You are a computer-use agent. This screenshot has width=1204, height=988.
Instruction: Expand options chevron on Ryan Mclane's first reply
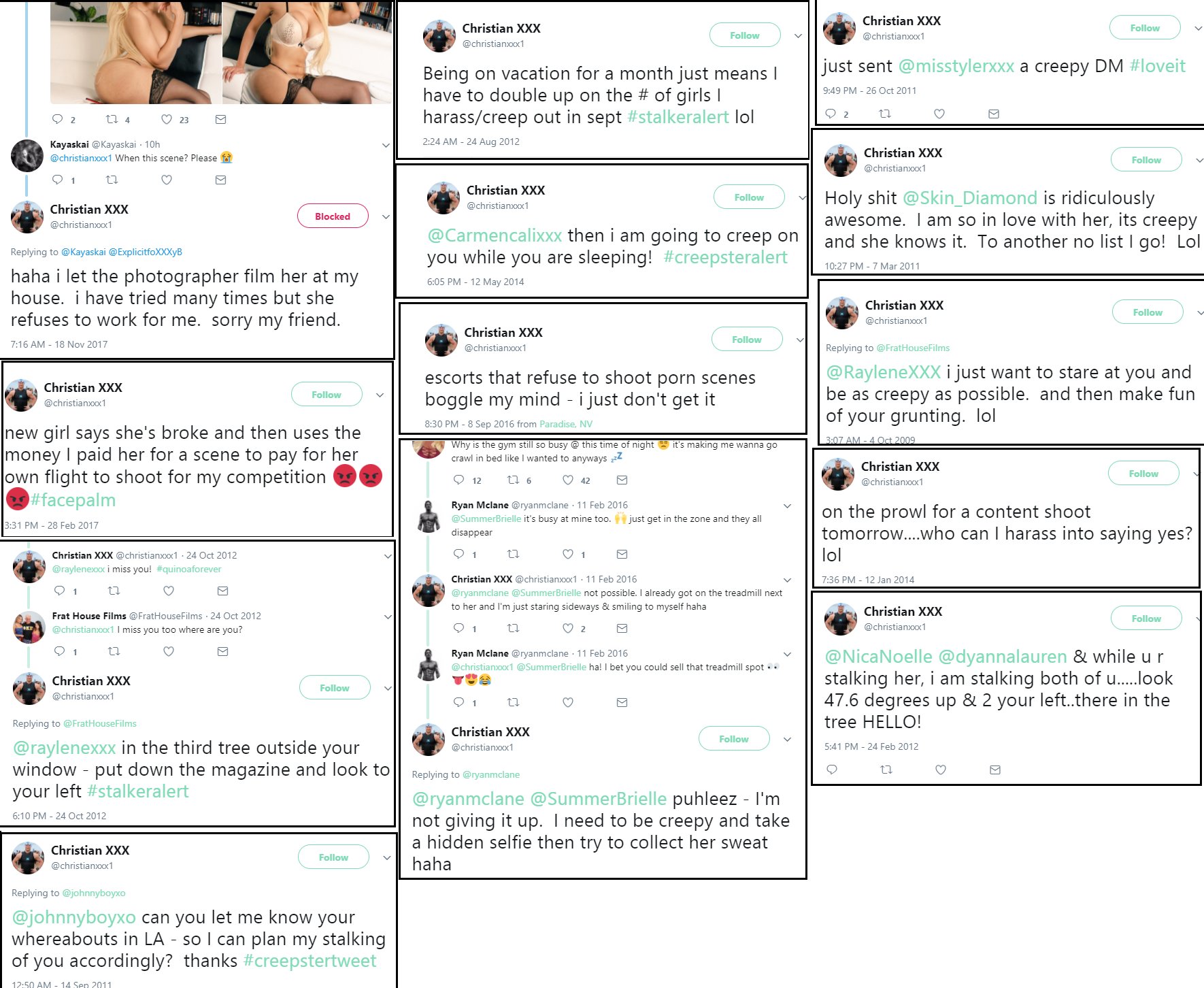click(787, 506)
